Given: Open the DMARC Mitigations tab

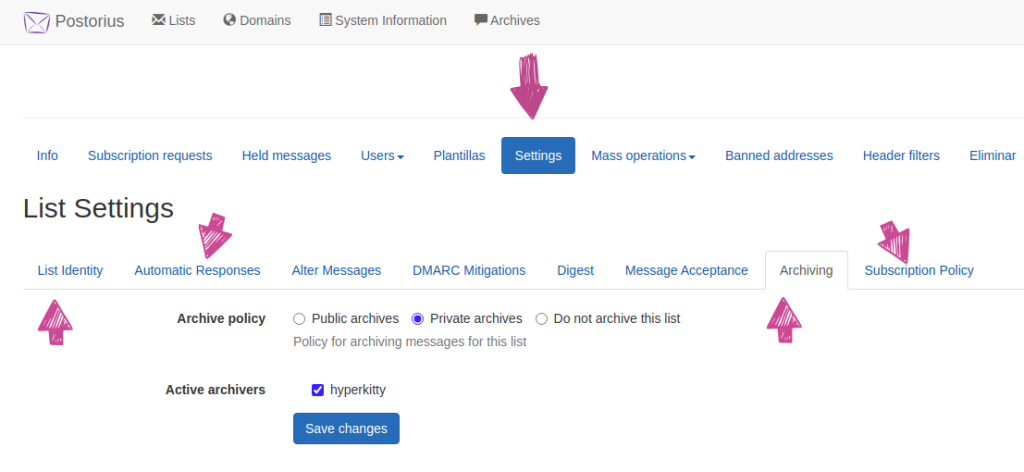Looking at the screenshot, I should pos(469,270).
